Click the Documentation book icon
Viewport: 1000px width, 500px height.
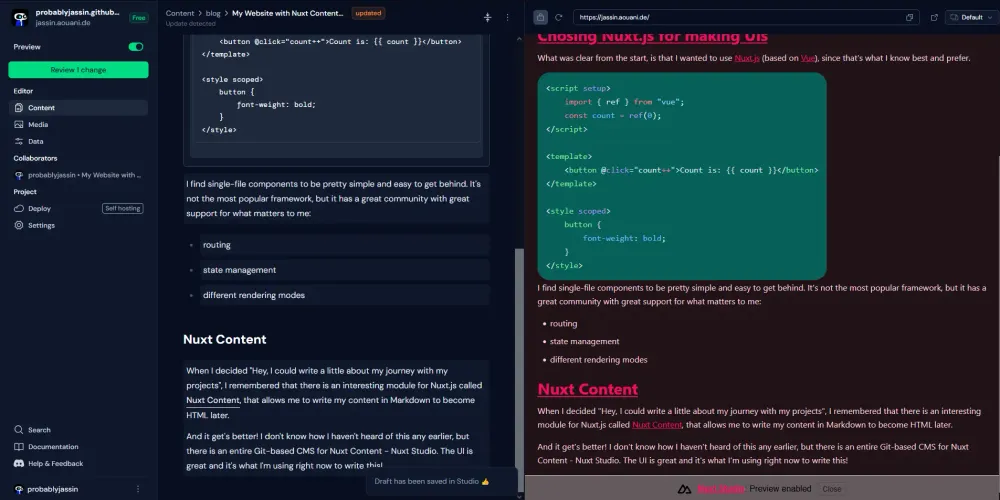19,446
